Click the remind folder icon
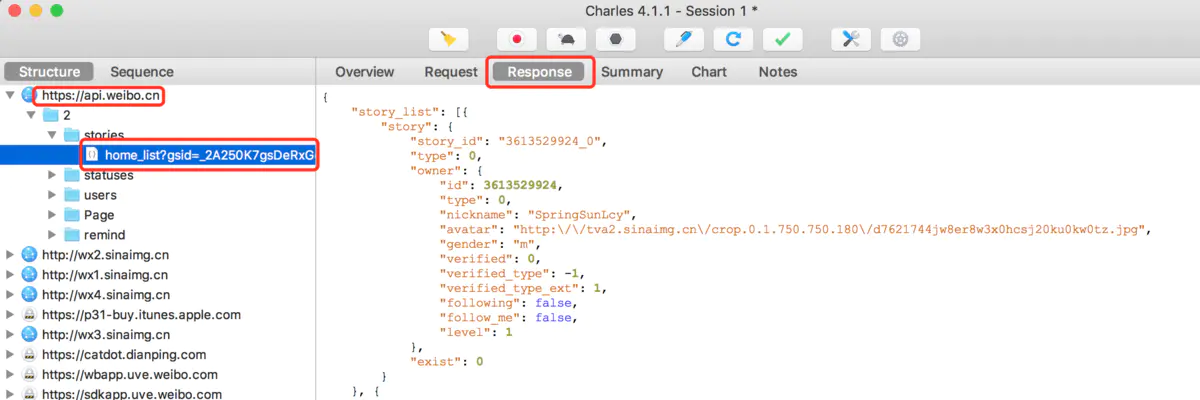The height and width of the screenshot is (400, 1200). [71, 235]
